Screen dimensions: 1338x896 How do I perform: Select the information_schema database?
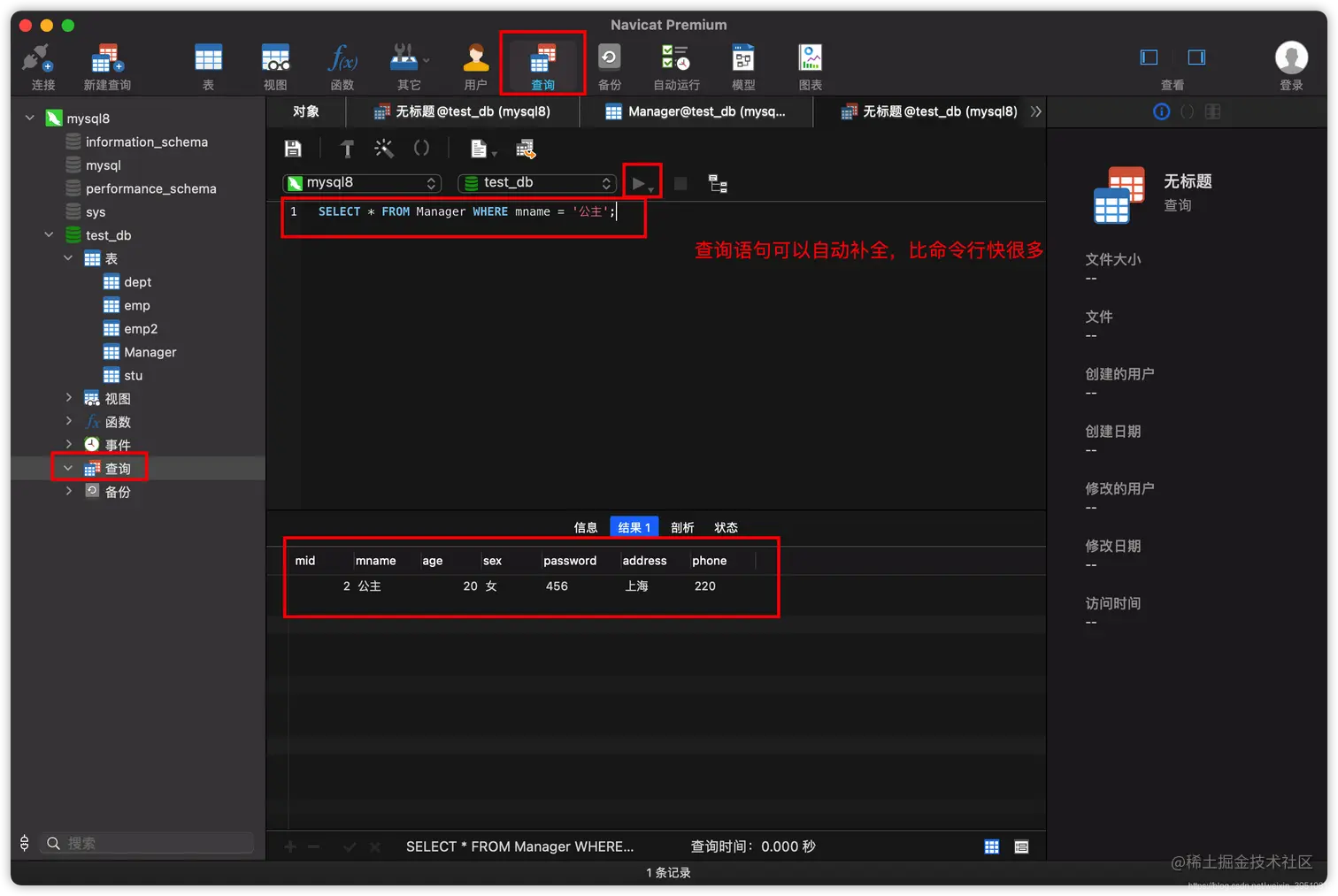tap(147, 142)
